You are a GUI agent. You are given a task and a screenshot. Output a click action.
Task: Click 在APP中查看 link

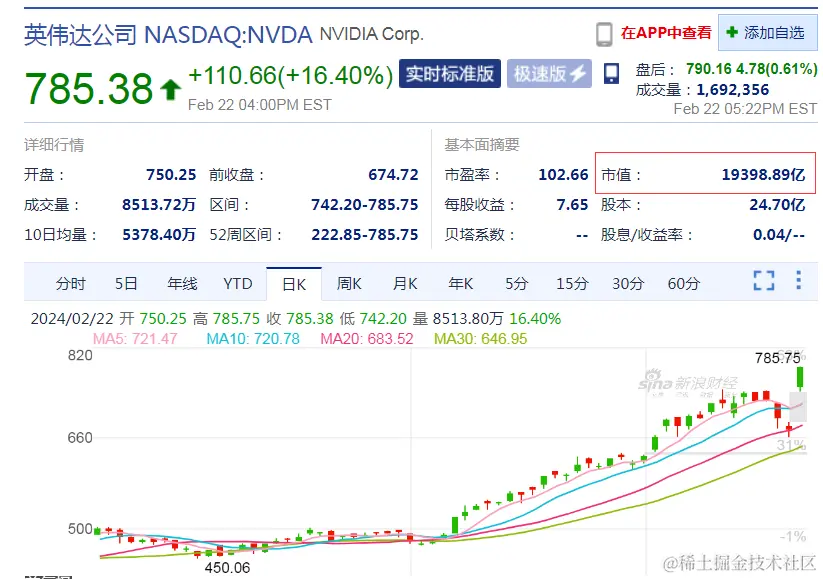pyautogui.click(x=666, y=33)
